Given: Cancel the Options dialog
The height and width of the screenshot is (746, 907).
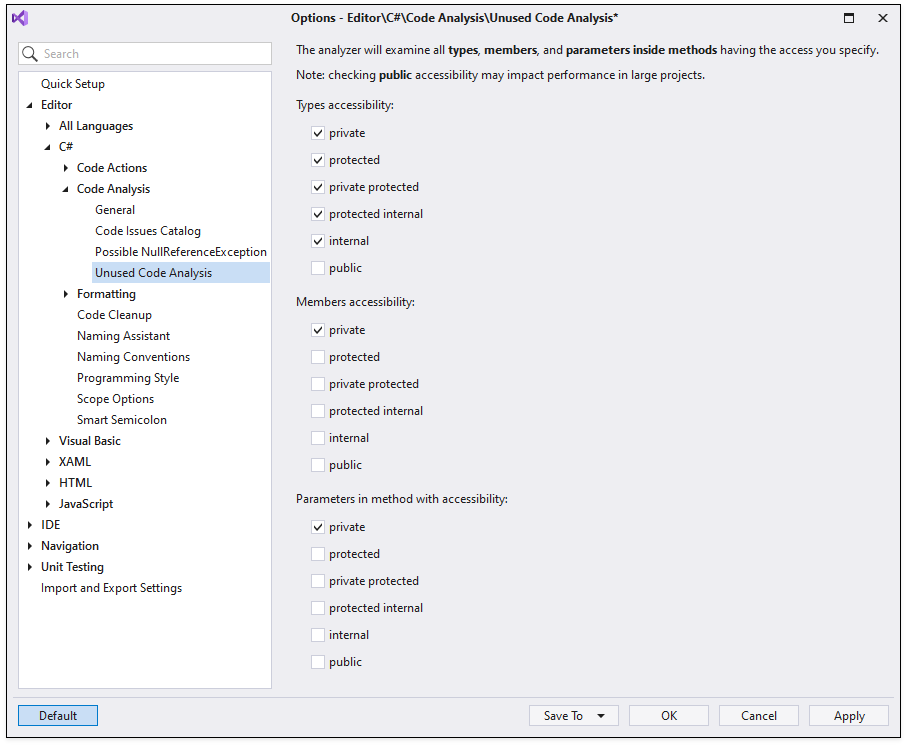Looking at the screenshot, I should coord(758,715).
